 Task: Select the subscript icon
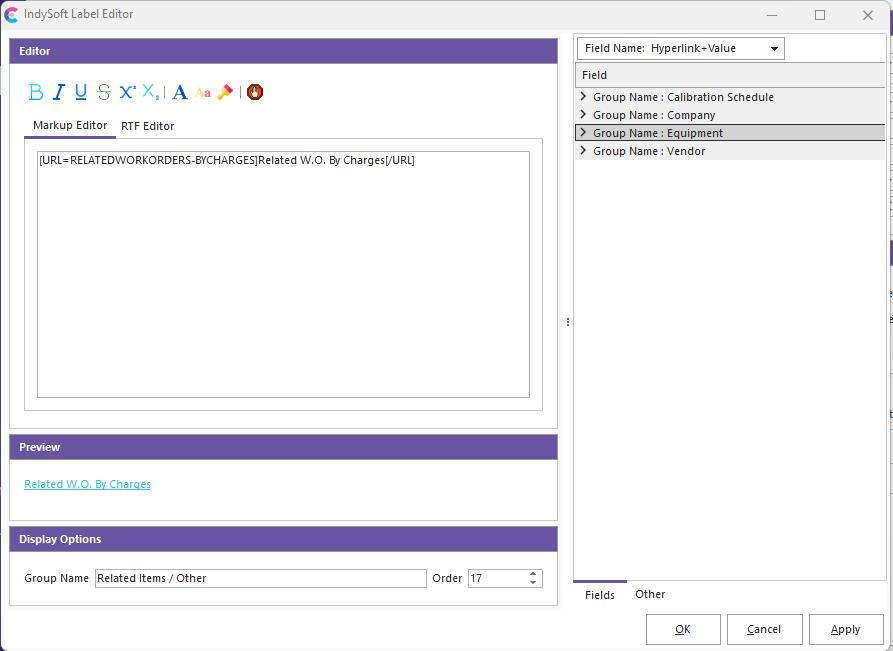point(150,92)
